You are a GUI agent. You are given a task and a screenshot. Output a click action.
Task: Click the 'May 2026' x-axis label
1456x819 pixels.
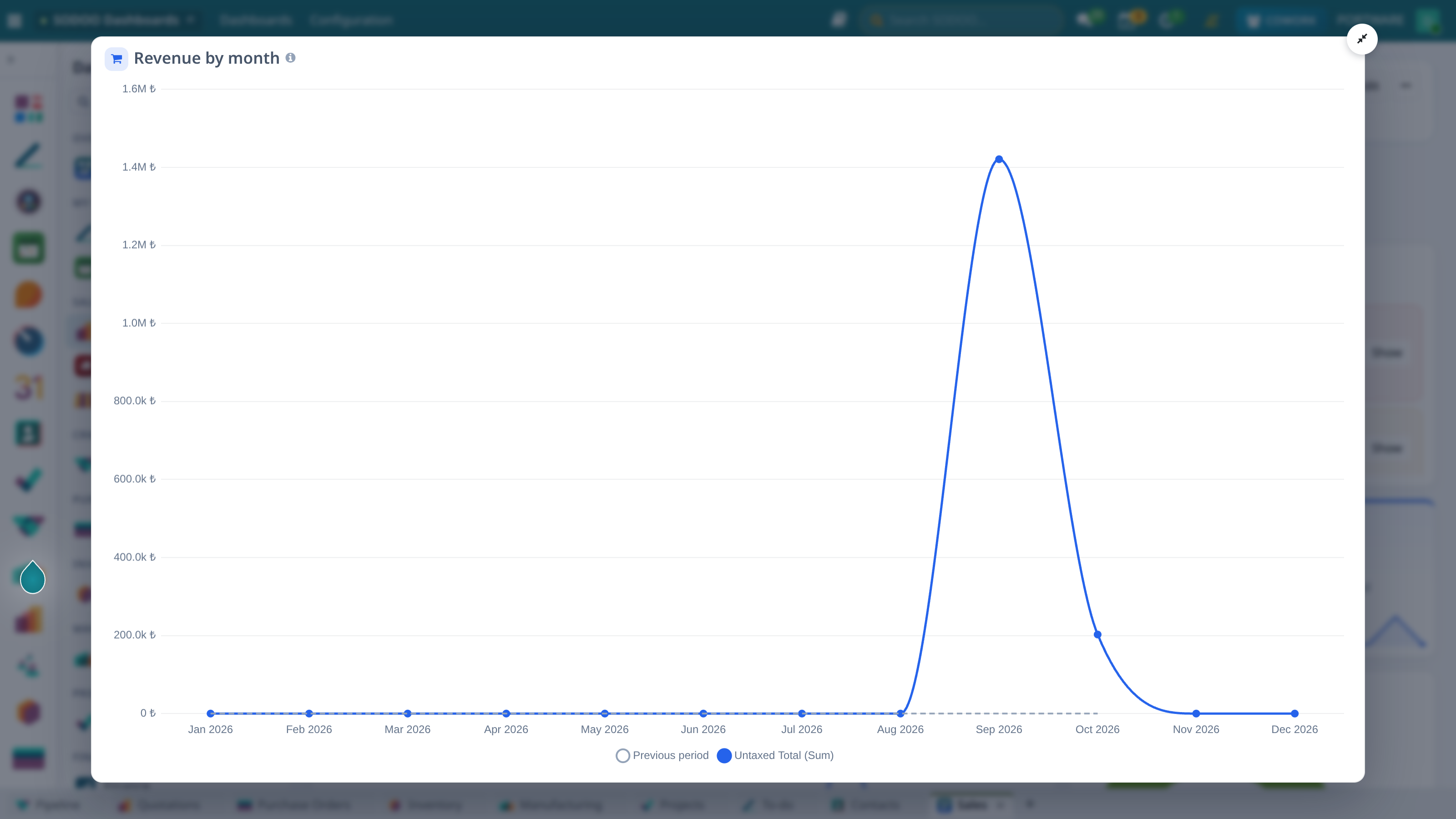605,729
